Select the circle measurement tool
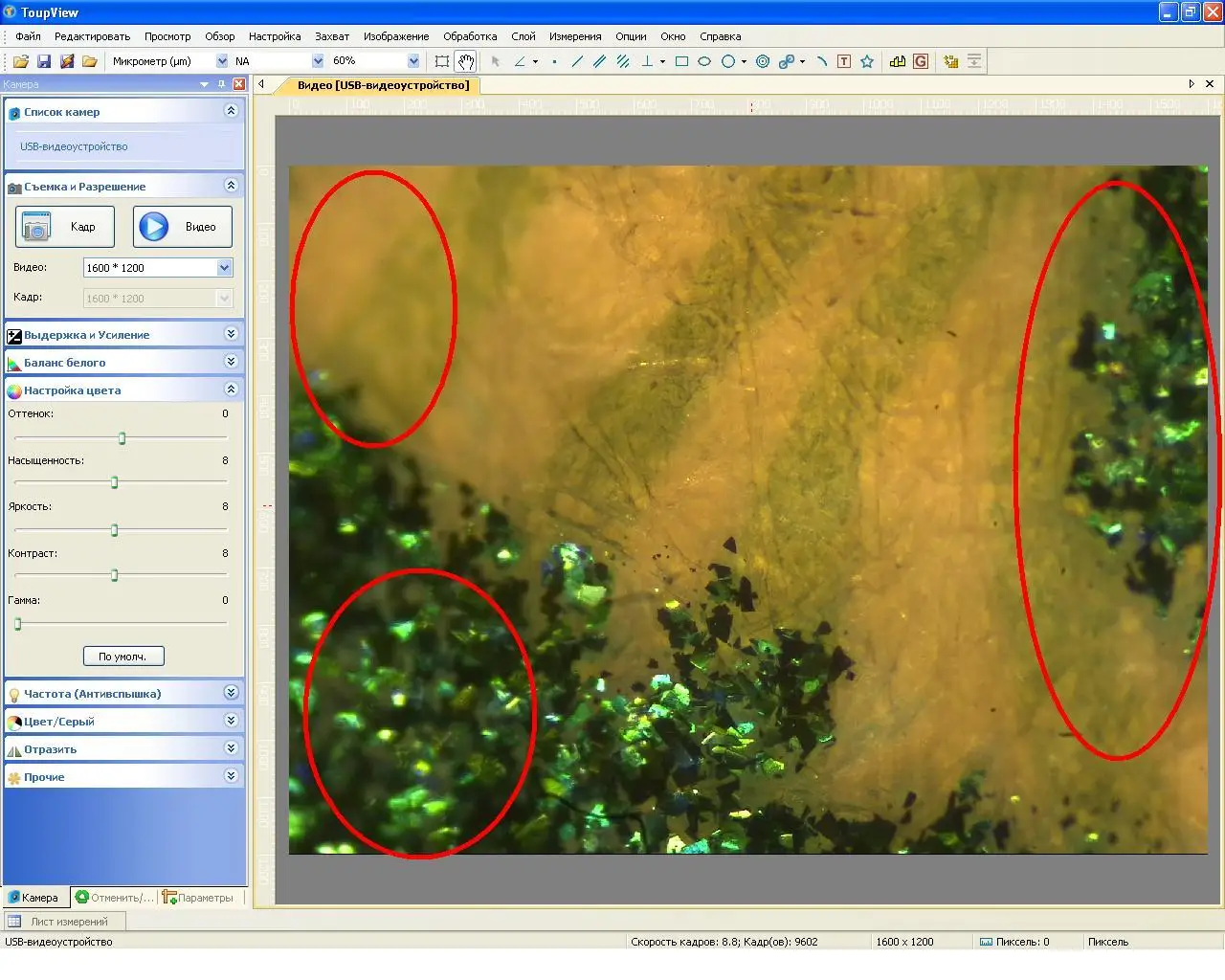 [728, 61]
